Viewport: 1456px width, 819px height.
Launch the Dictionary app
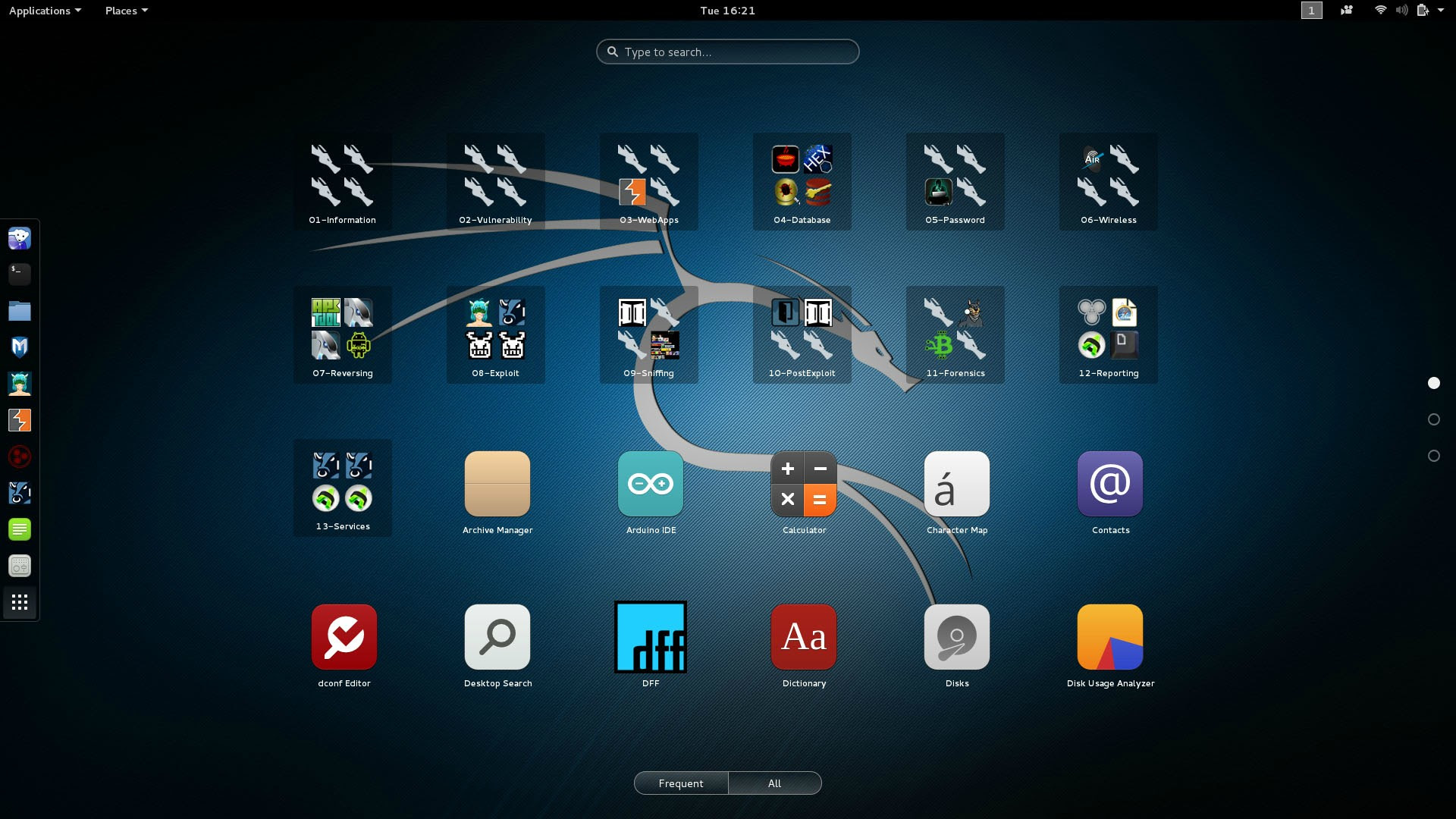[804, 638]
